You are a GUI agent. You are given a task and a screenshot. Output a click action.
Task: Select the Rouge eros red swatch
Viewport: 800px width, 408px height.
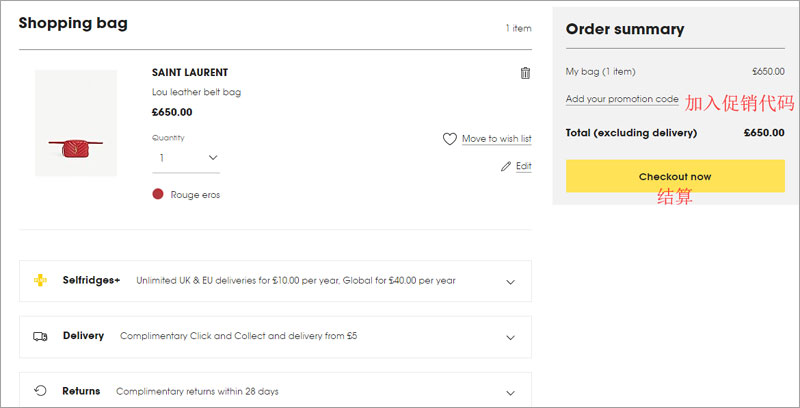(158, 194)
